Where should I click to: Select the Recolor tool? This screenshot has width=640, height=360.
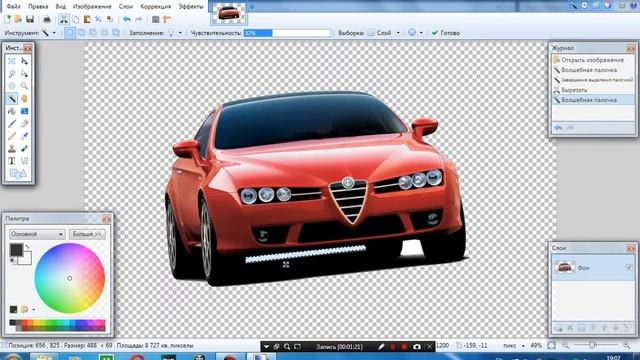[24, 149]
